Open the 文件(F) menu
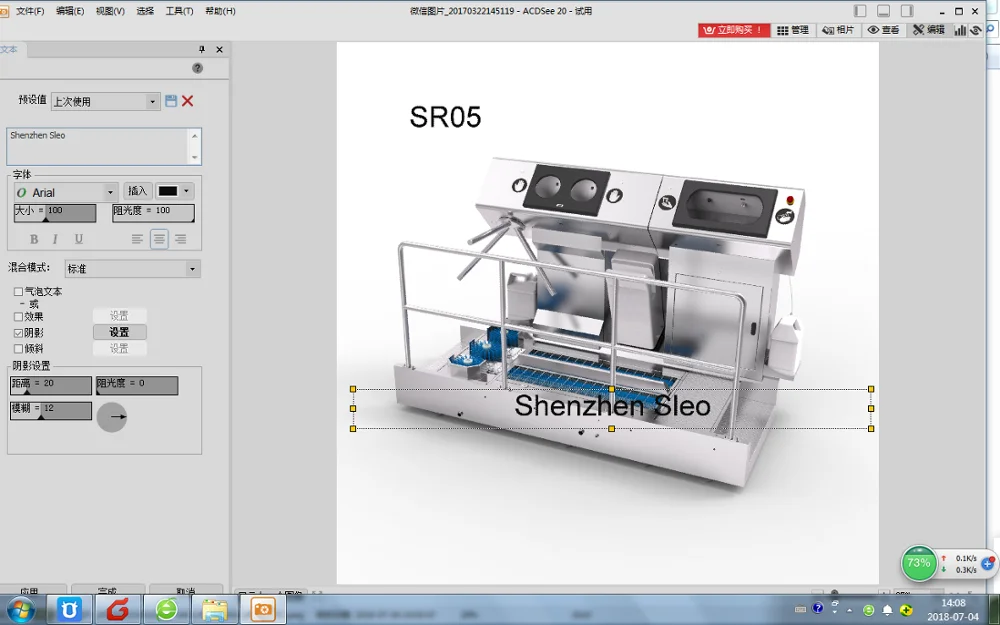The image size is (1000, 625). 30,11
